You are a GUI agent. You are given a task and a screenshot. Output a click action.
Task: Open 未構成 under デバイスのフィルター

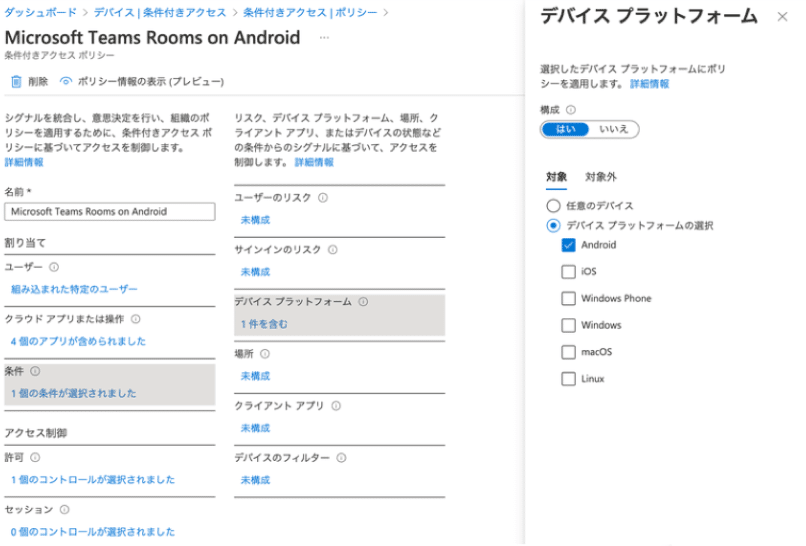(x=255, y=480)
